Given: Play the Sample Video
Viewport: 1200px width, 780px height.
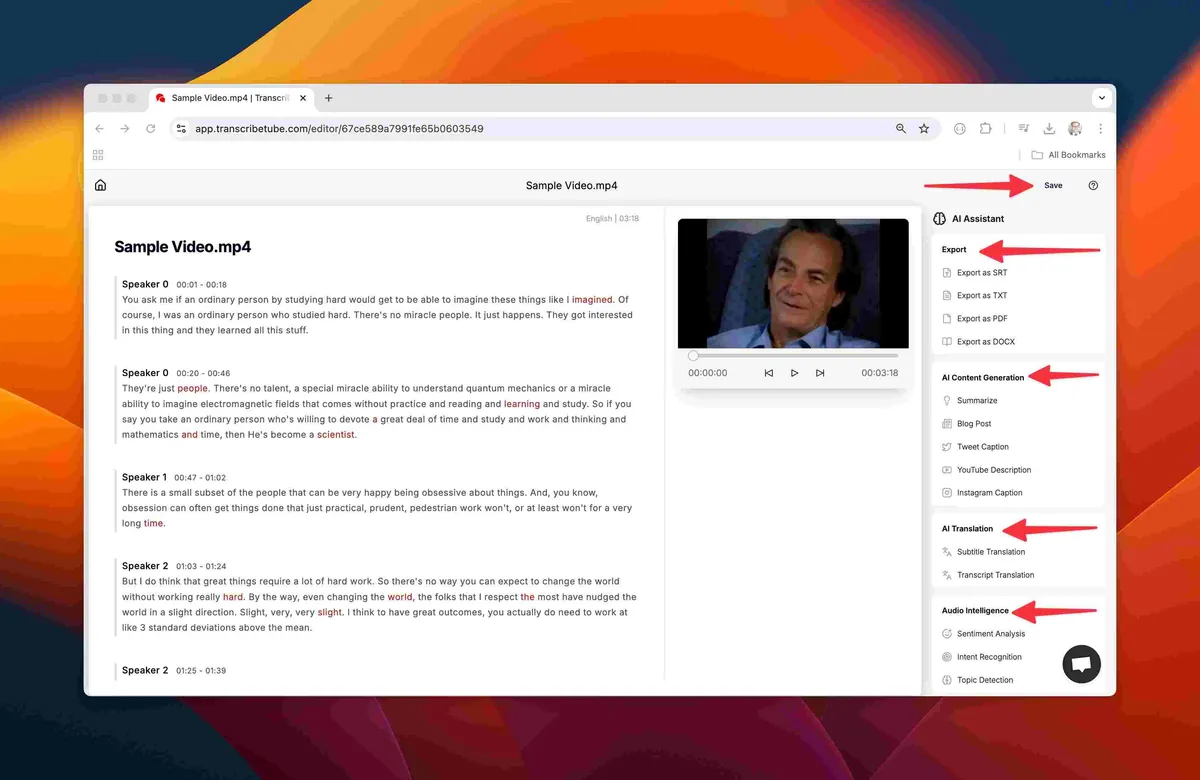Looking at the screenshot, I should (x=794, y=373).
